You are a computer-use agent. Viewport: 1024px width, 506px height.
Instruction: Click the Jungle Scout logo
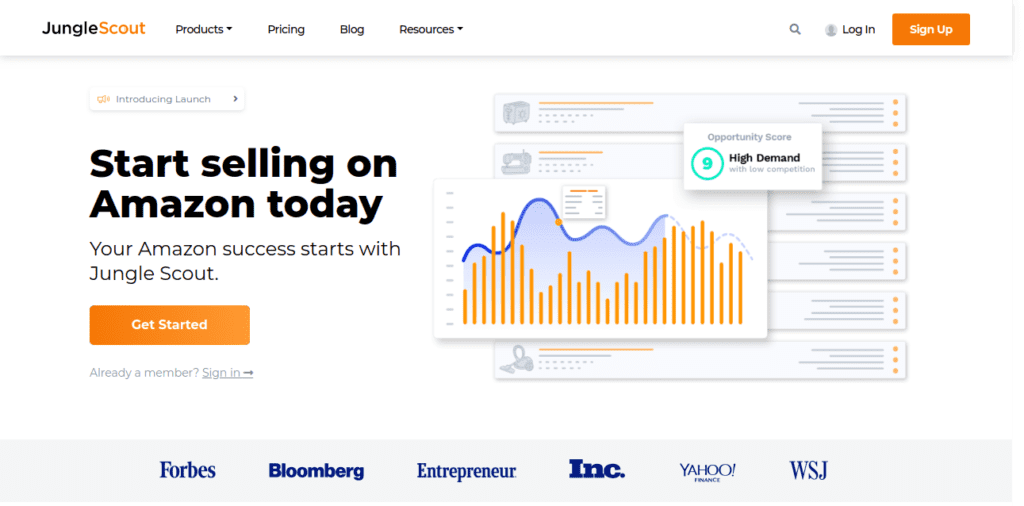[93, 29]
